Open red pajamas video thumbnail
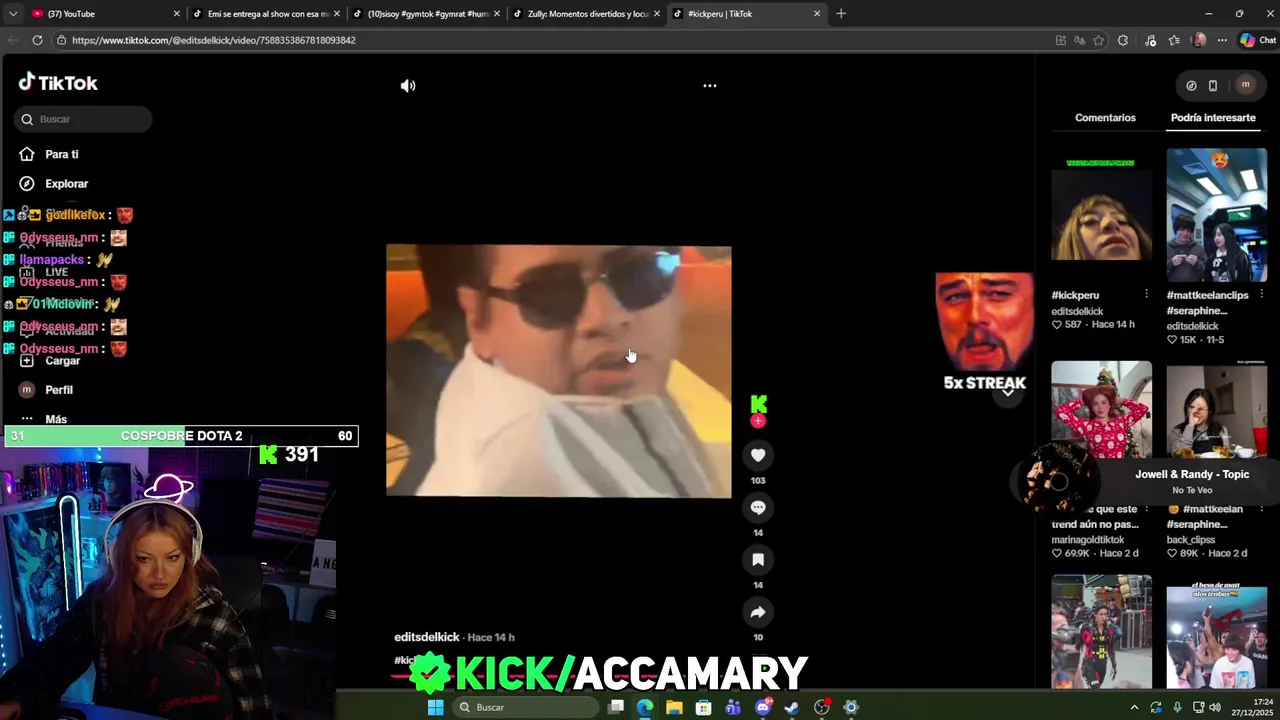Image resolution: width=1280 pixels, height=720 pixels. click(x=1101, y=410)
